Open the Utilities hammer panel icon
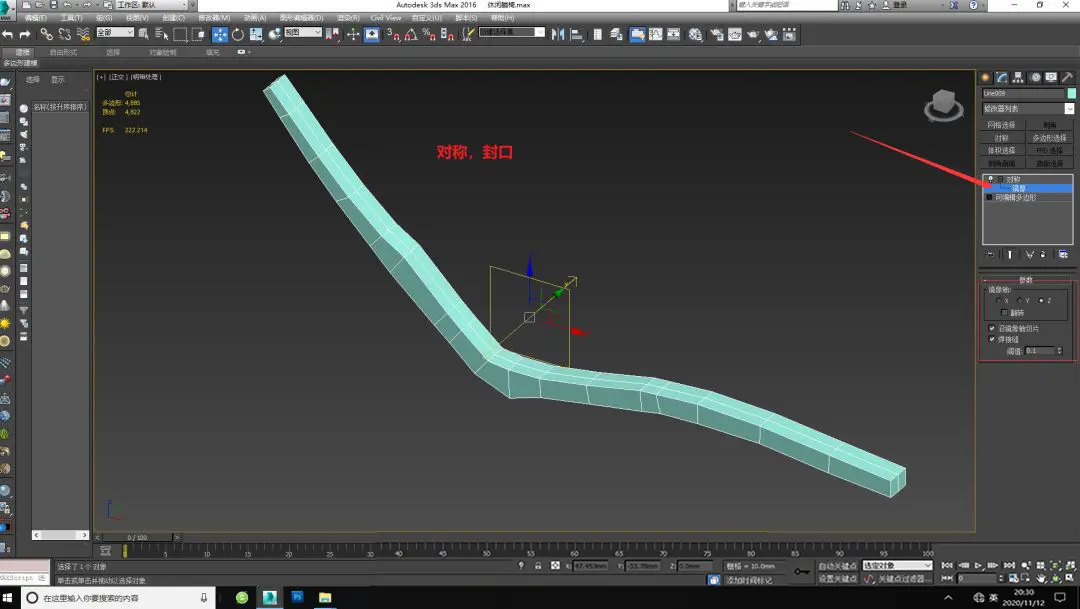 pos(1067,77)
